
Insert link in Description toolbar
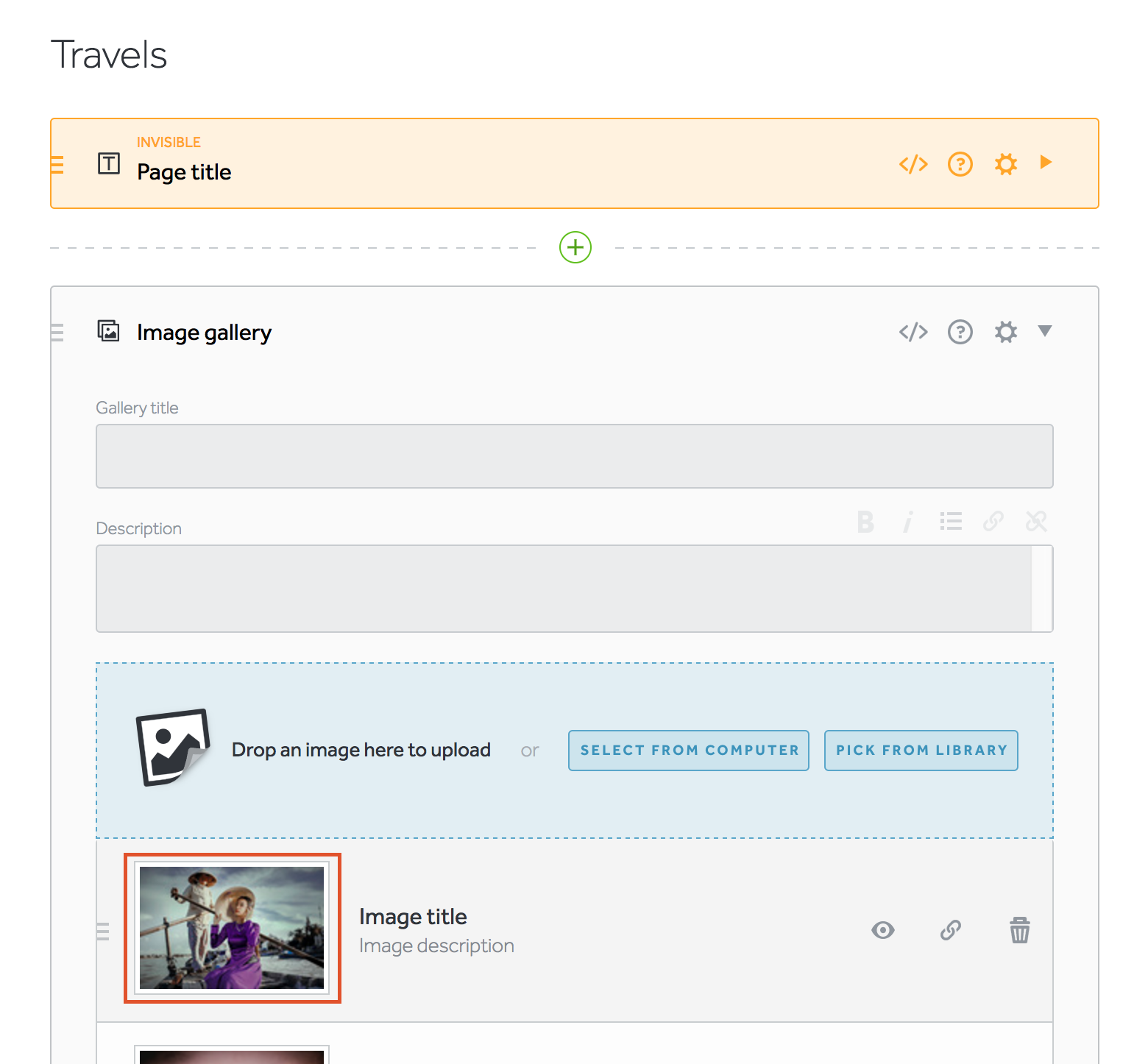click(x=993, y=522)
